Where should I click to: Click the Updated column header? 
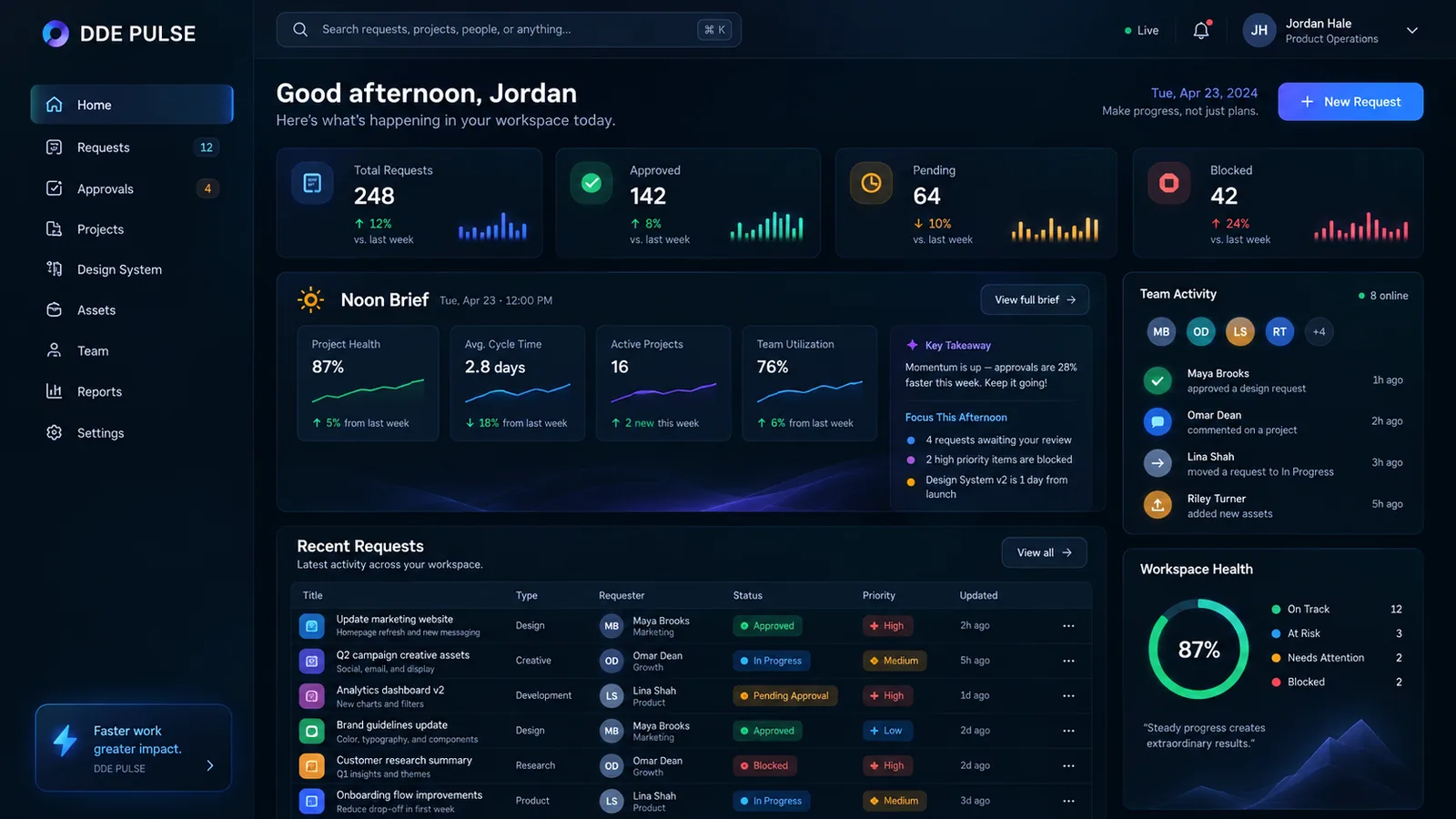tap(978, 595)
